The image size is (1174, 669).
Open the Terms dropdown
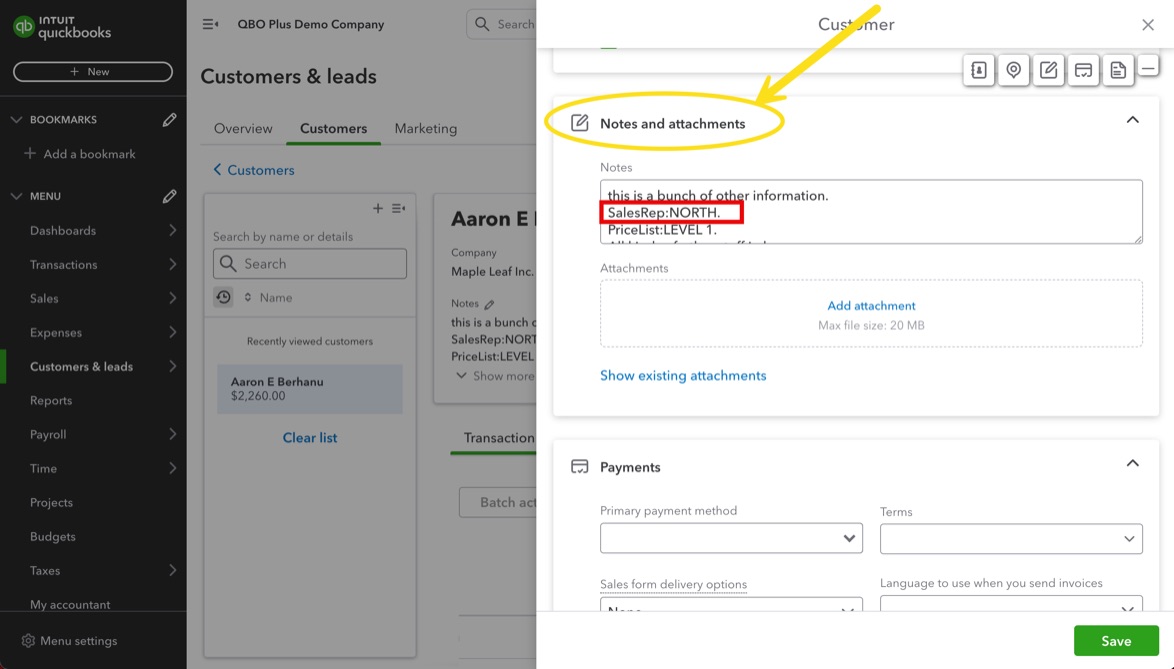click(1010, 538)
